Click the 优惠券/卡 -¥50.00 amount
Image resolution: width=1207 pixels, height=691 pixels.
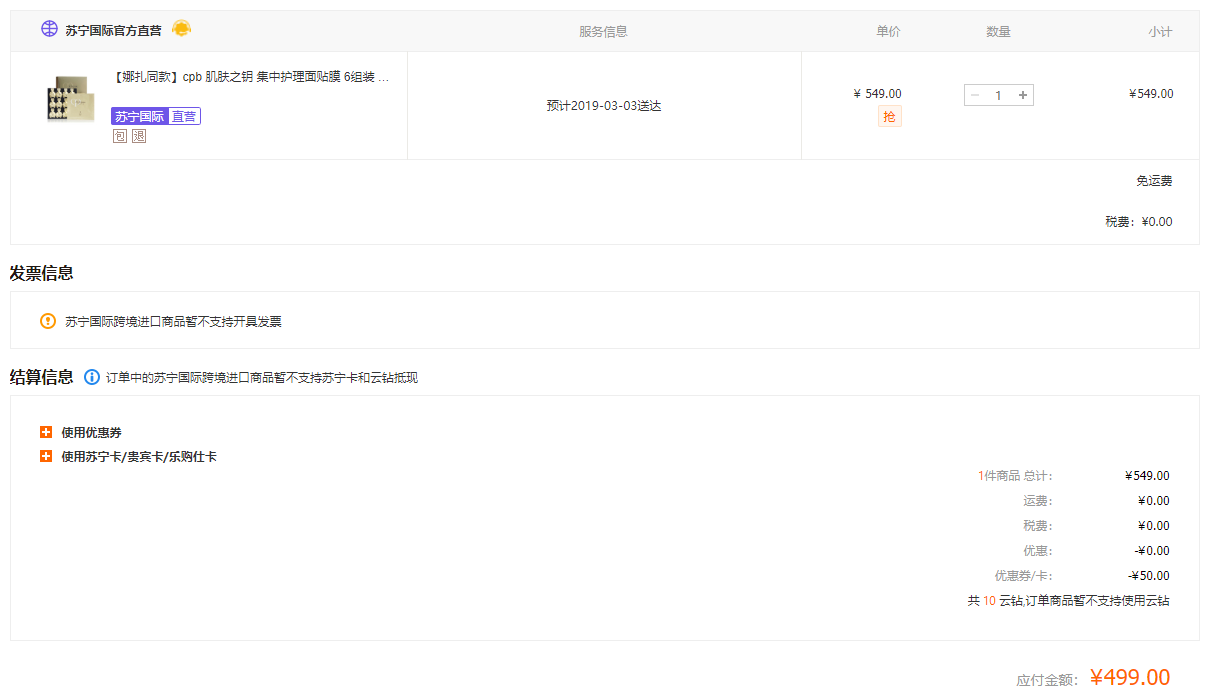(1149, 576)
